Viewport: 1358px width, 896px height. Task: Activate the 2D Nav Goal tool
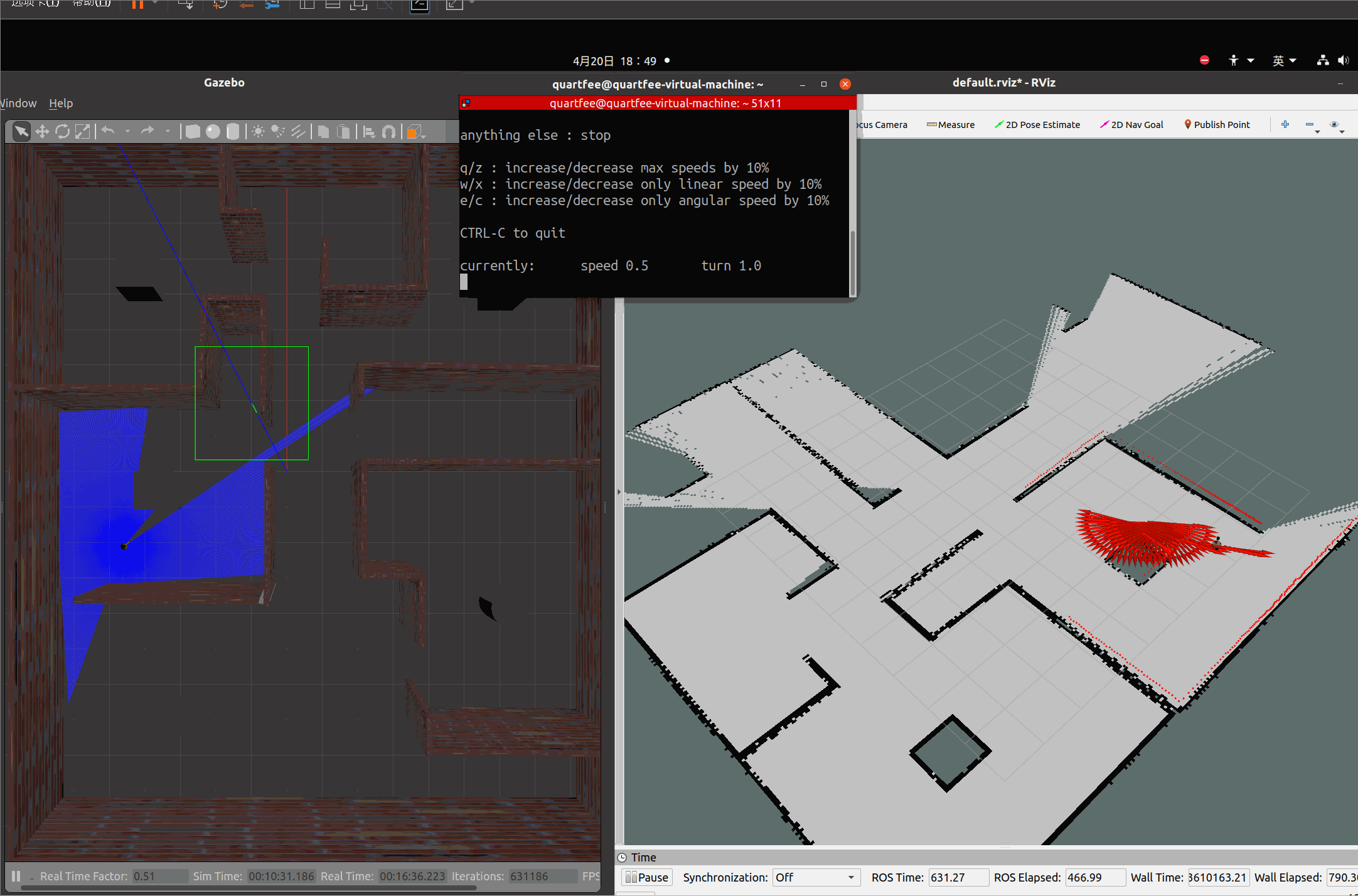1131,124
